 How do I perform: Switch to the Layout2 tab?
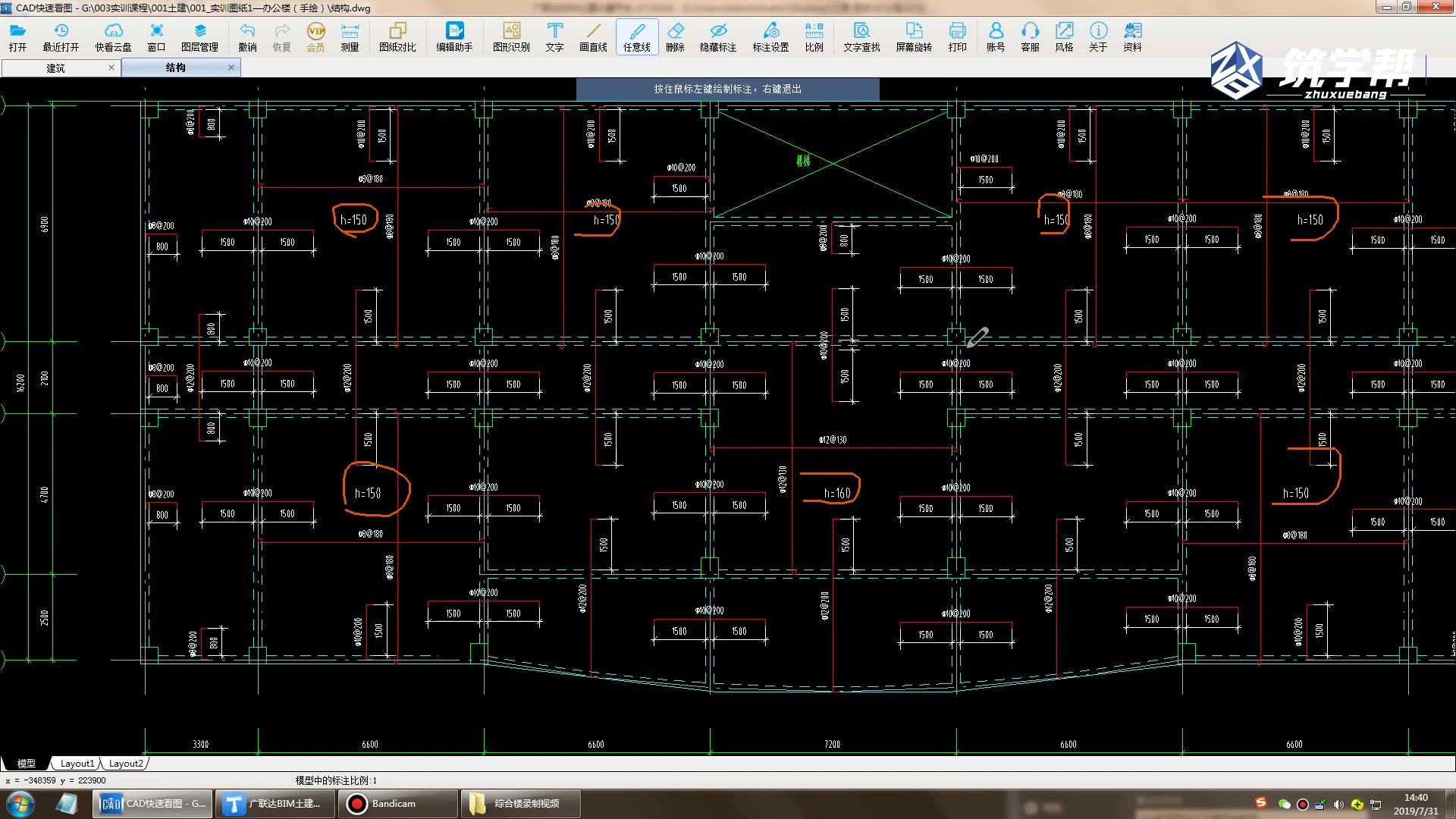click(126, 764)
